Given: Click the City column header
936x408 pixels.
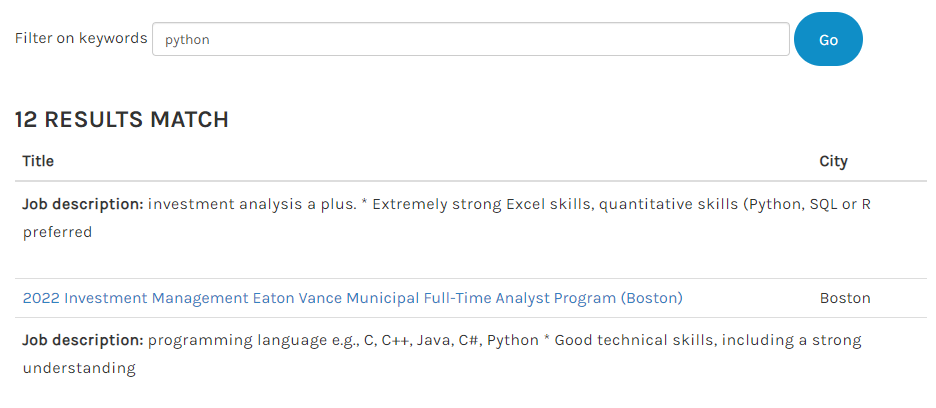Looking at the screenshot, I should click(833, 161).
